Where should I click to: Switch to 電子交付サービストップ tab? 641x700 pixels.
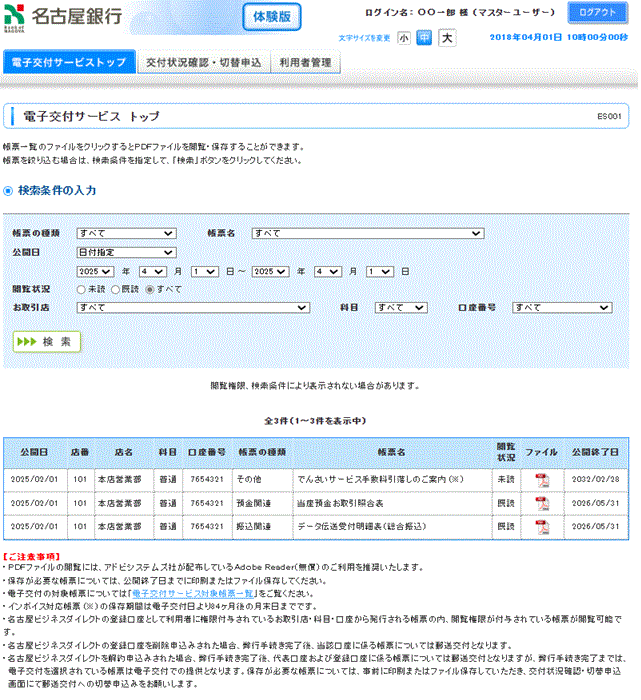69,62
